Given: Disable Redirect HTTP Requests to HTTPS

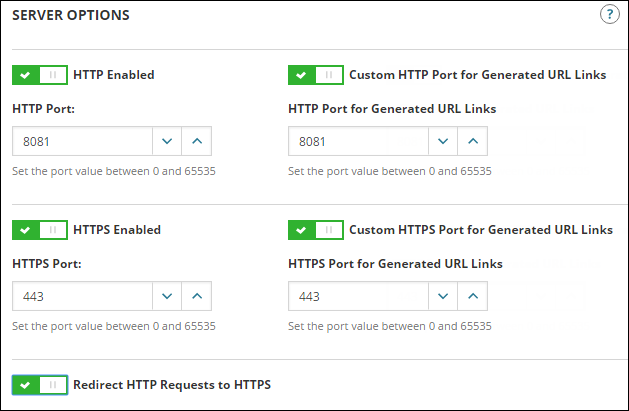Looking at the screenshot, I should point(40,385).
